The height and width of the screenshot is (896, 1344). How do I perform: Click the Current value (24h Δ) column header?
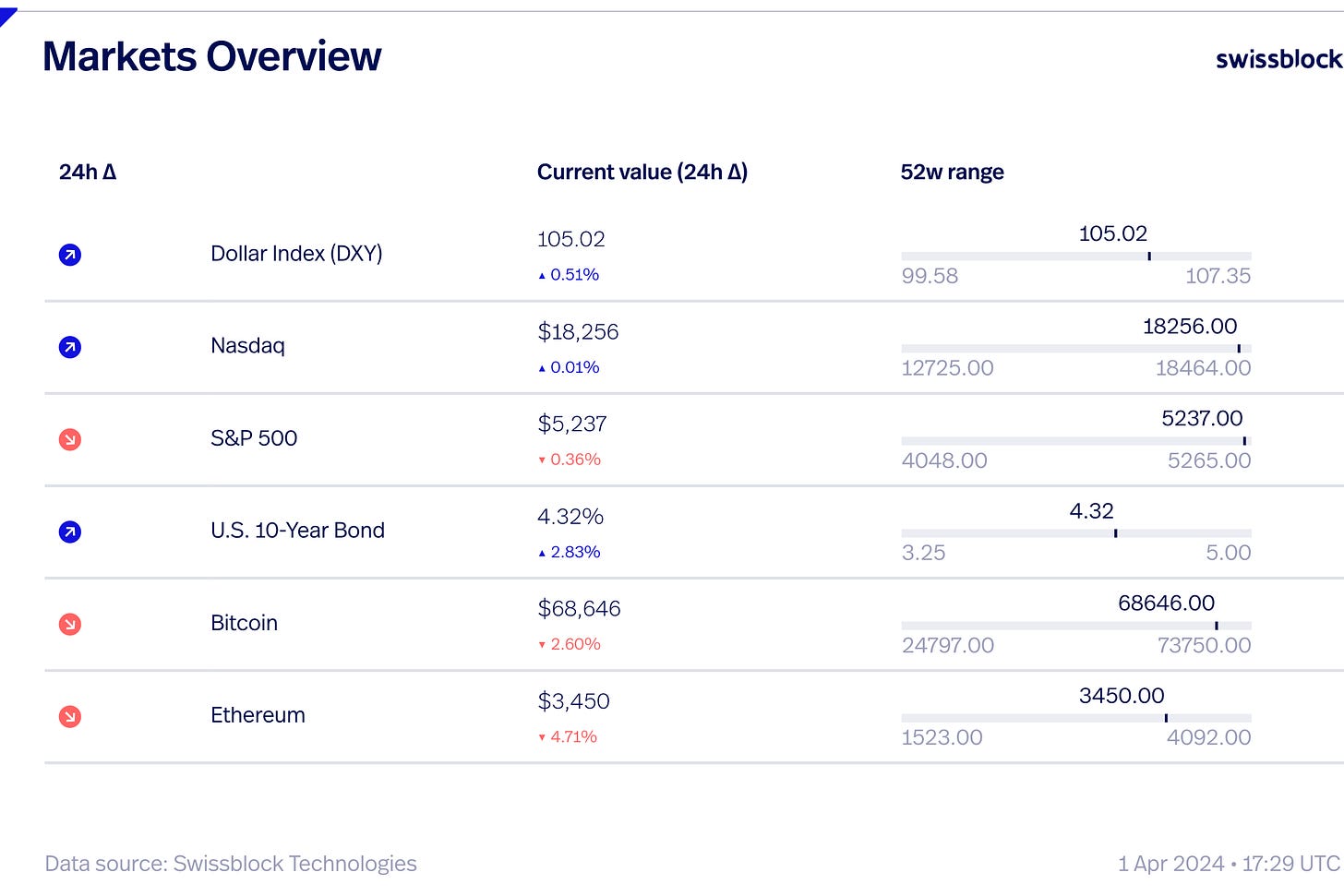click(x=642, y=172)
